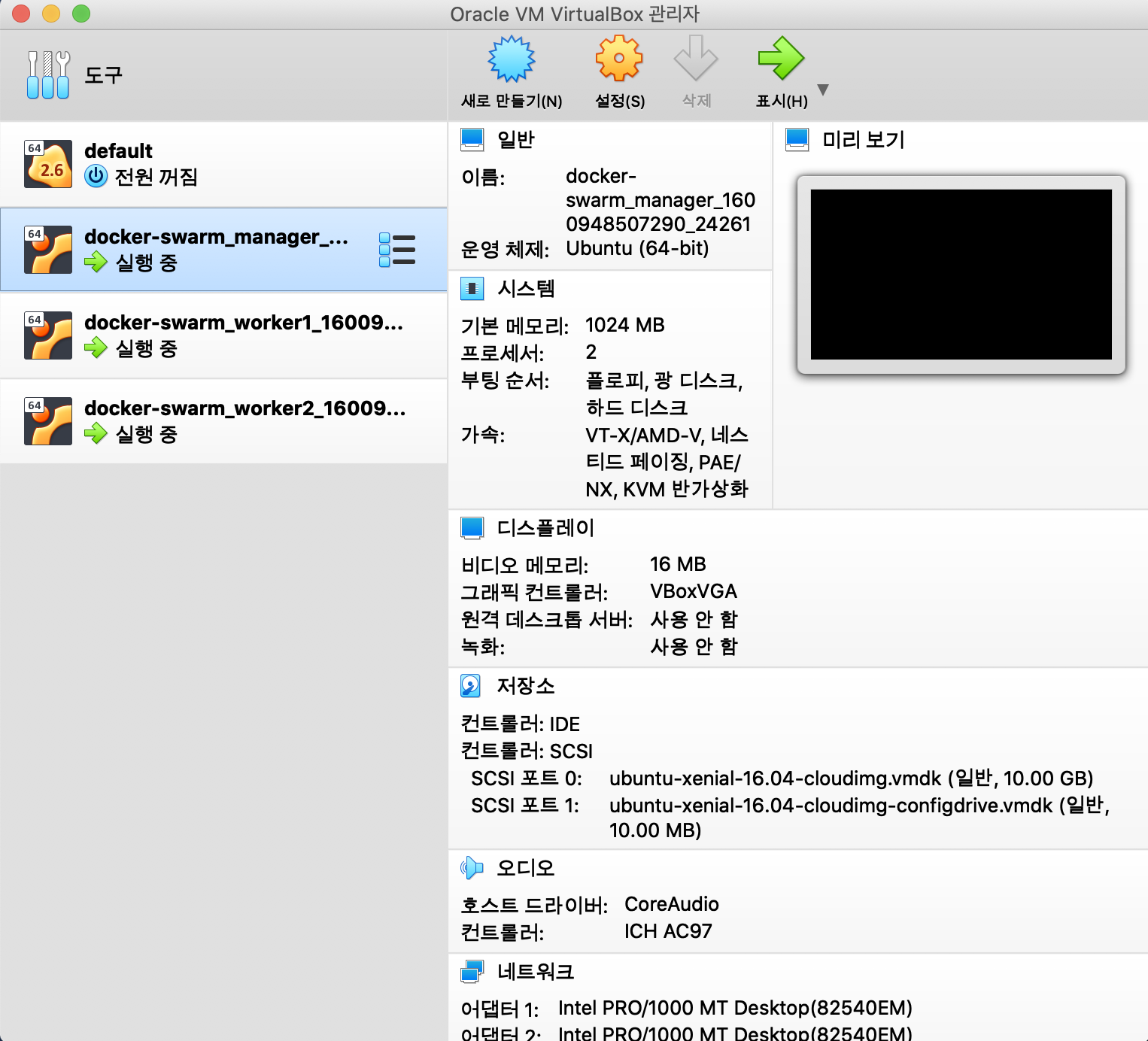This screenshot has width=1148, height=1041.
Task: Open the Storage (저장소) section heading
Action: pos(526,686)
